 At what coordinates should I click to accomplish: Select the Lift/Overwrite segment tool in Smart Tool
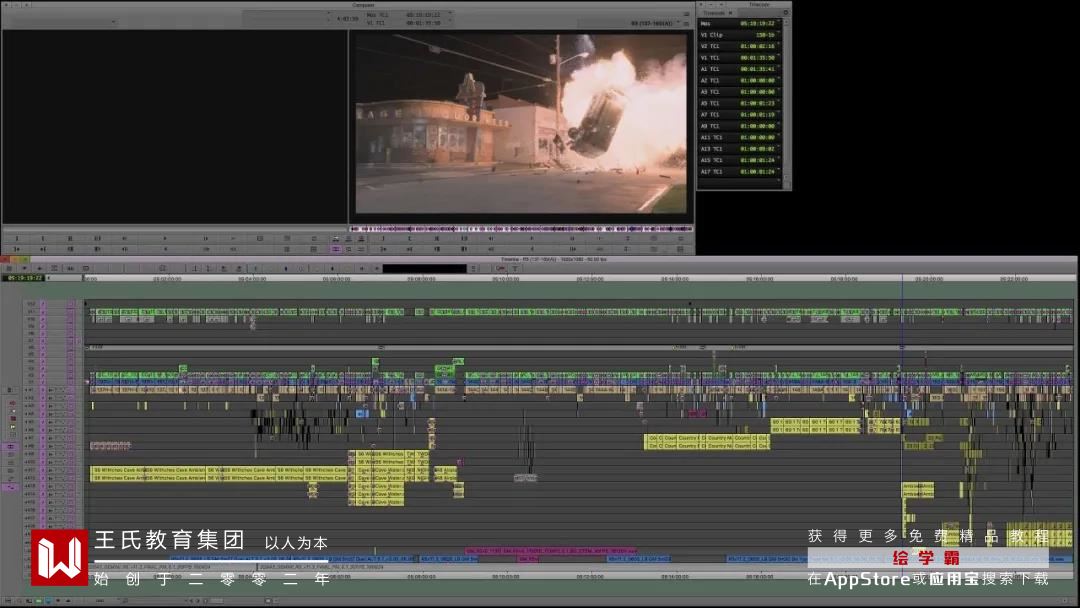13,402
